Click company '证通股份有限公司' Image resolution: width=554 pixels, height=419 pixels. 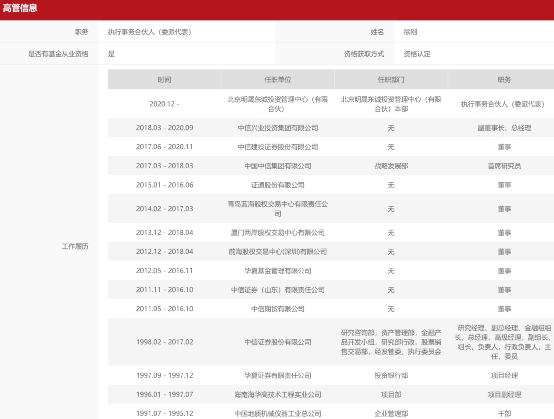click(x=278, y=185)
